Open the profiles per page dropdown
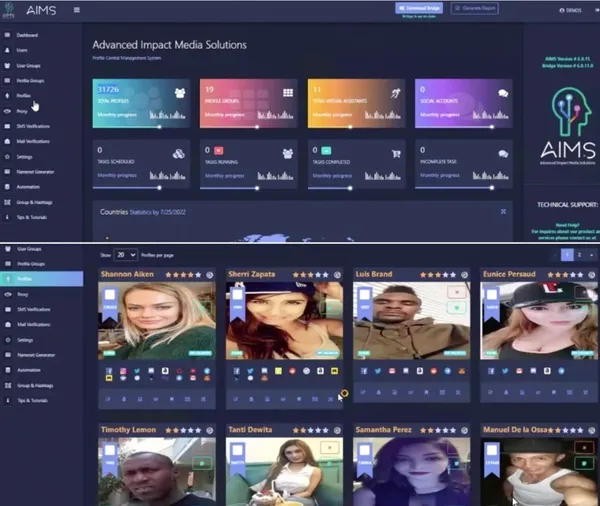 point(126,255)
